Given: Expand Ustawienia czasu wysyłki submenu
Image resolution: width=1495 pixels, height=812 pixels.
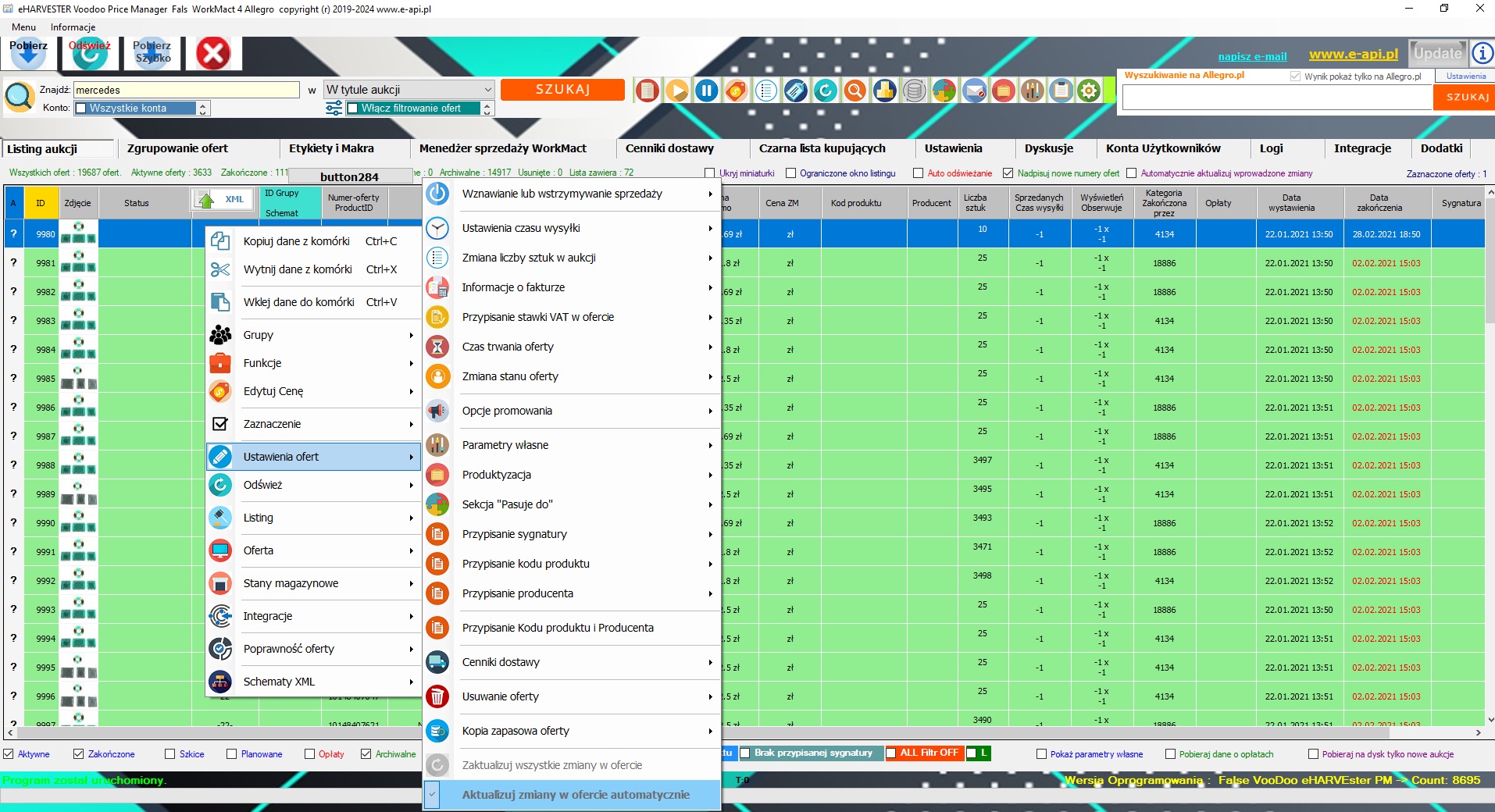Looking at the screenshot, I should [x=572, y=228].
